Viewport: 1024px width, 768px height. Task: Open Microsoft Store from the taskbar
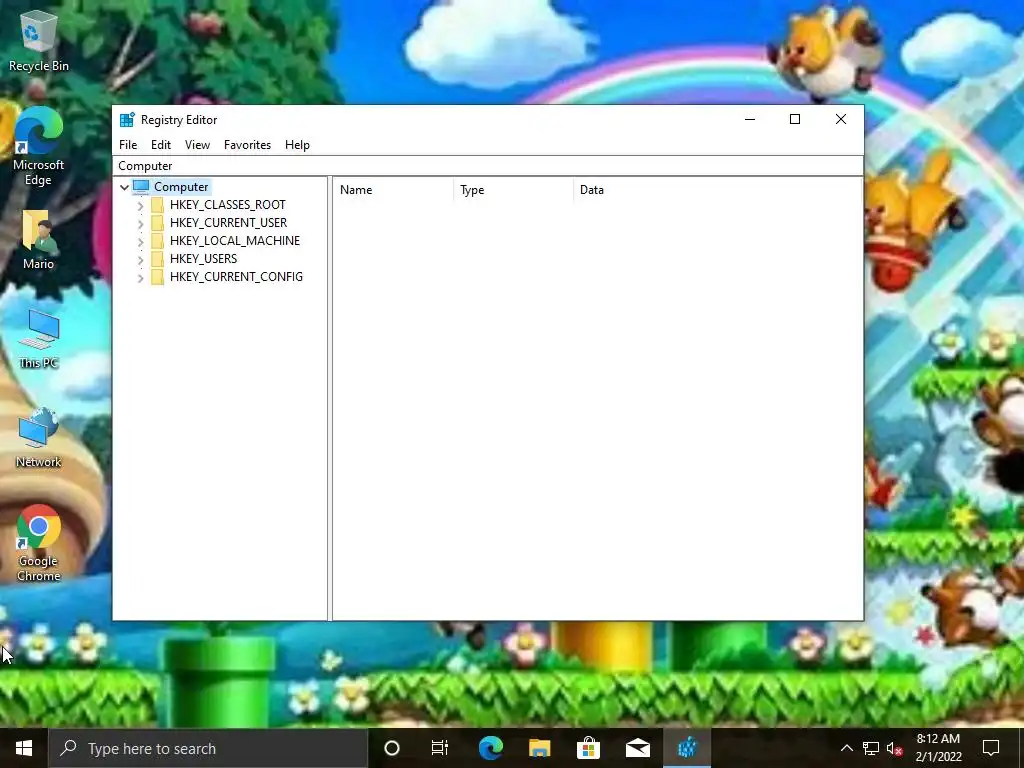pos(588,748)
